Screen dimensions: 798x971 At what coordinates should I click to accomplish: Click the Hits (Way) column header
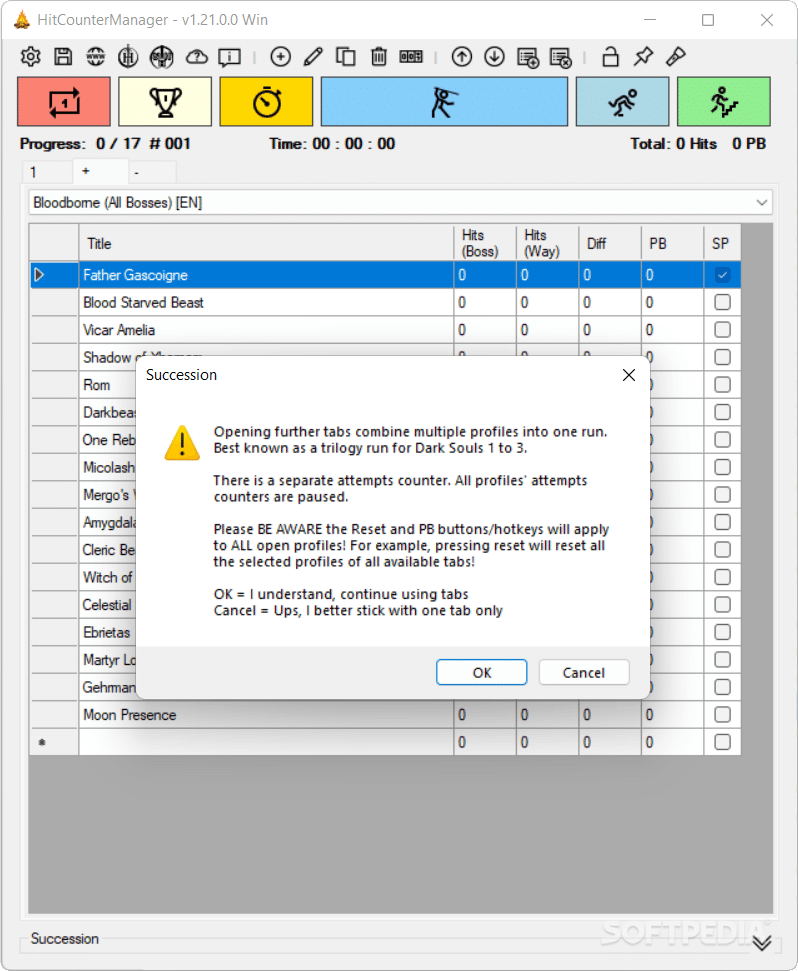(x=547, y=243)
